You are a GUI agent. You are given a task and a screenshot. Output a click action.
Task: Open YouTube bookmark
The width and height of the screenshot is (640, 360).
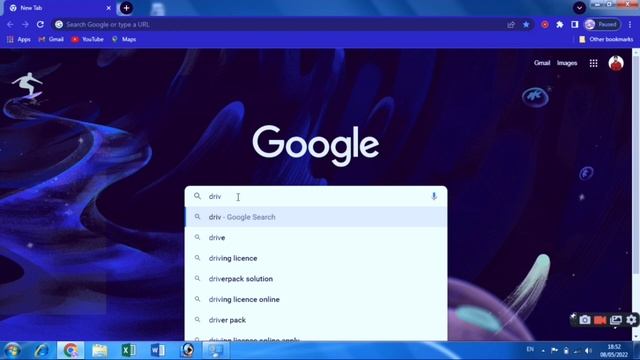click(x=87, y=39)
